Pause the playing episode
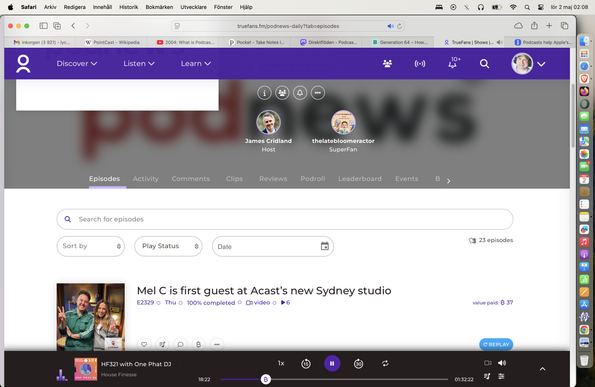Viewport: 595px width, 387px height. 332,363
